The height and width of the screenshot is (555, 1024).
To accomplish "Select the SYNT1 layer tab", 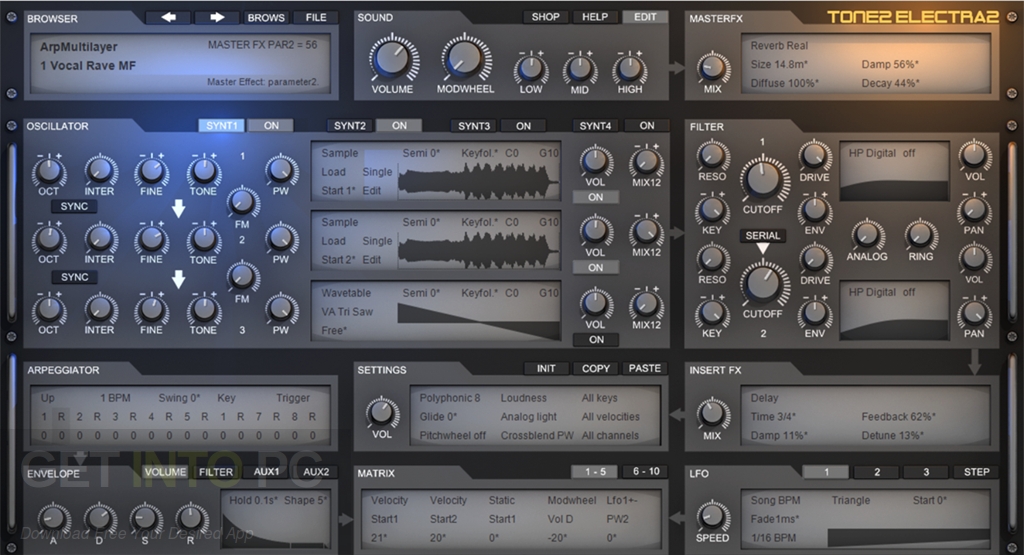I will tap(221, 125).
